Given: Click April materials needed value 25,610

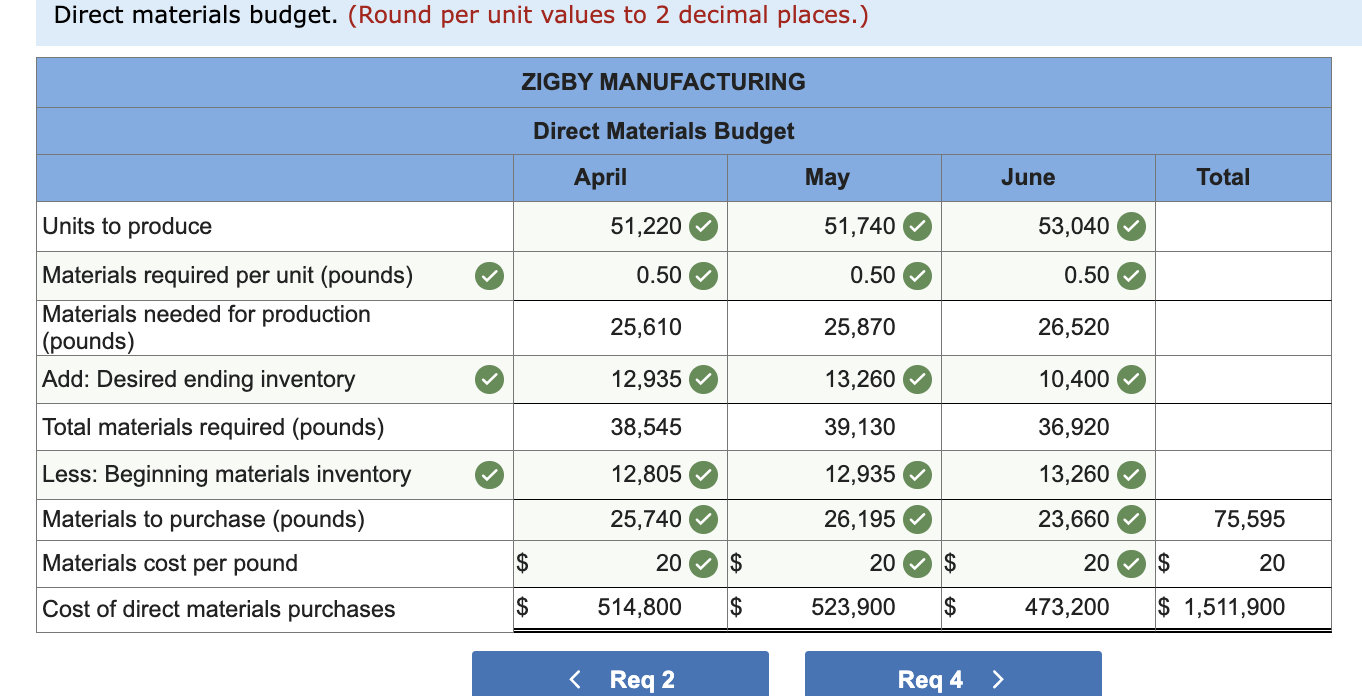Looking at the screenshot, I should click(x=646, y=327).
